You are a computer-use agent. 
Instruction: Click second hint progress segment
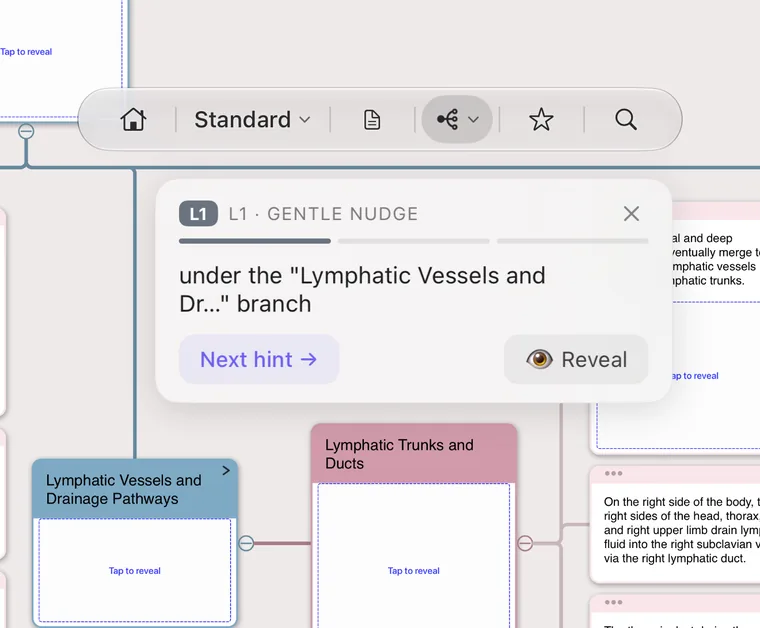click(x=413, y=241)
